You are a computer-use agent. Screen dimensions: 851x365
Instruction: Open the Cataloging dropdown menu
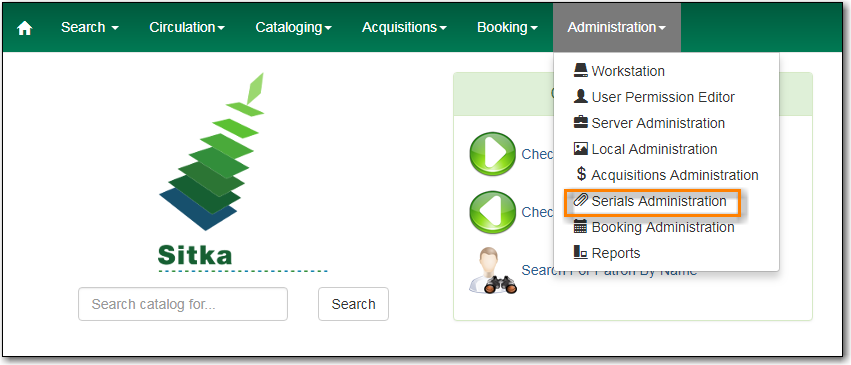(294, 27)
